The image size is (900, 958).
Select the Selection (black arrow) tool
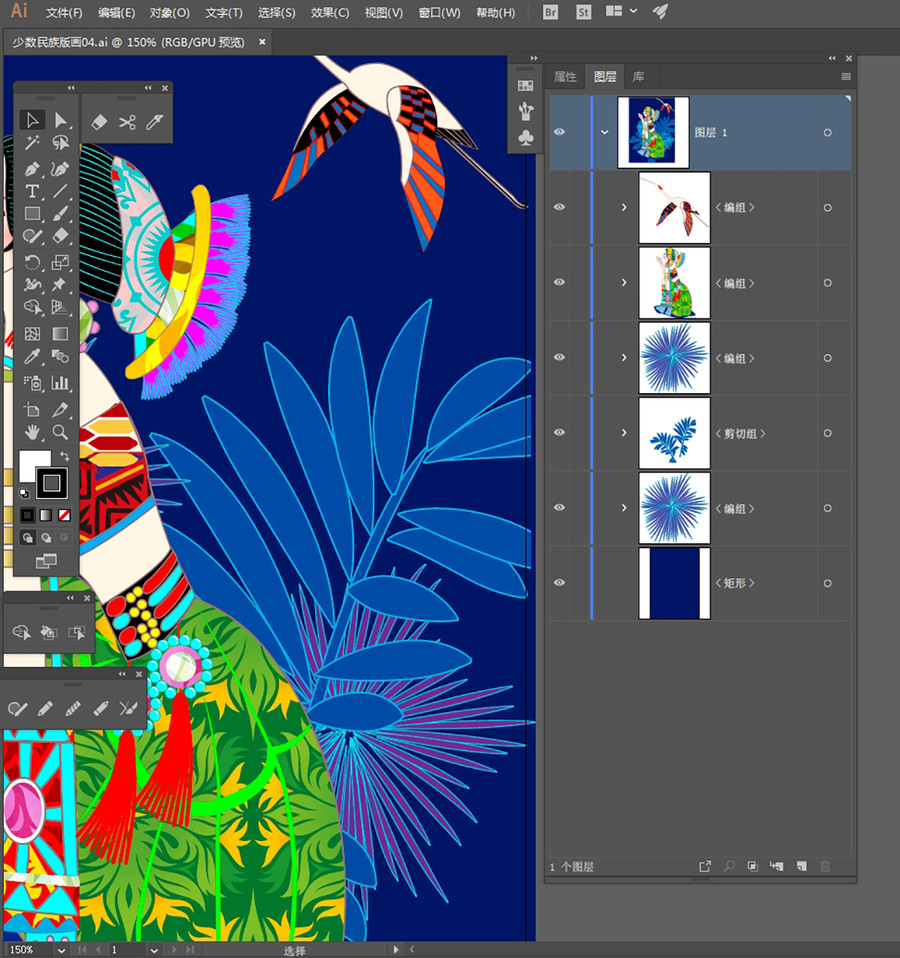[32, 120]
